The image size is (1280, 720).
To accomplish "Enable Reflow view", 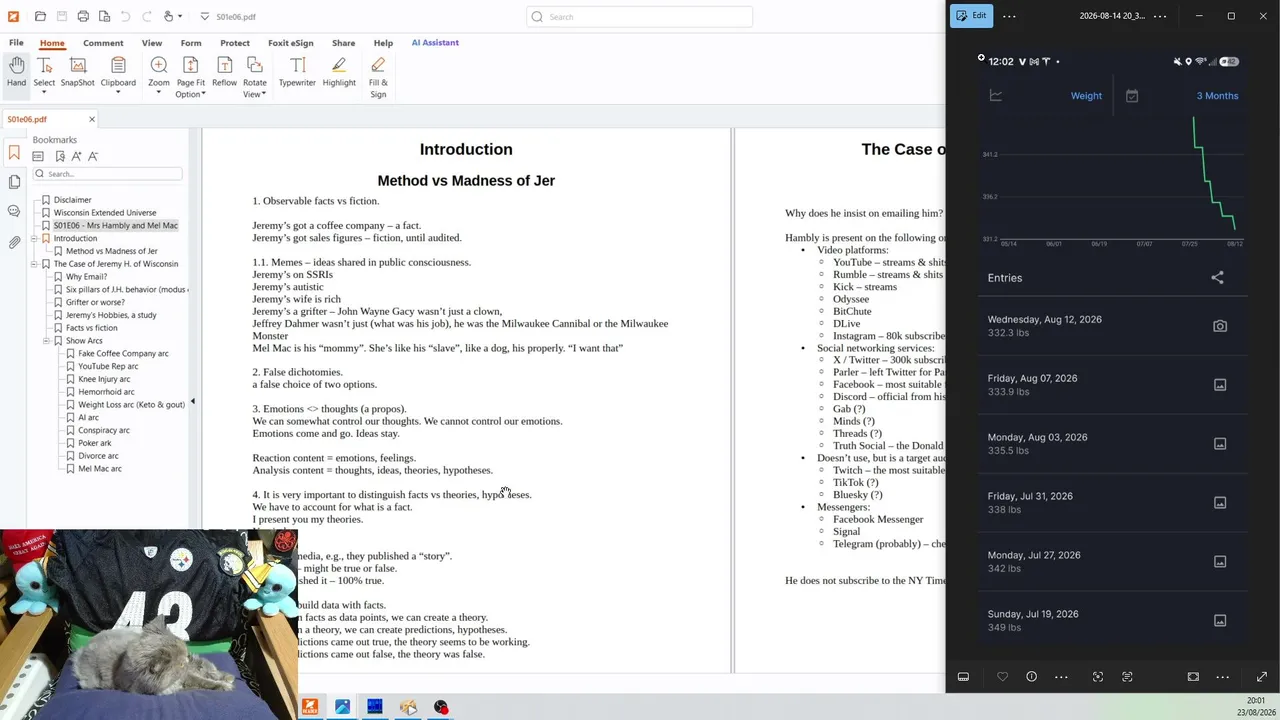I will coord(224,71).
